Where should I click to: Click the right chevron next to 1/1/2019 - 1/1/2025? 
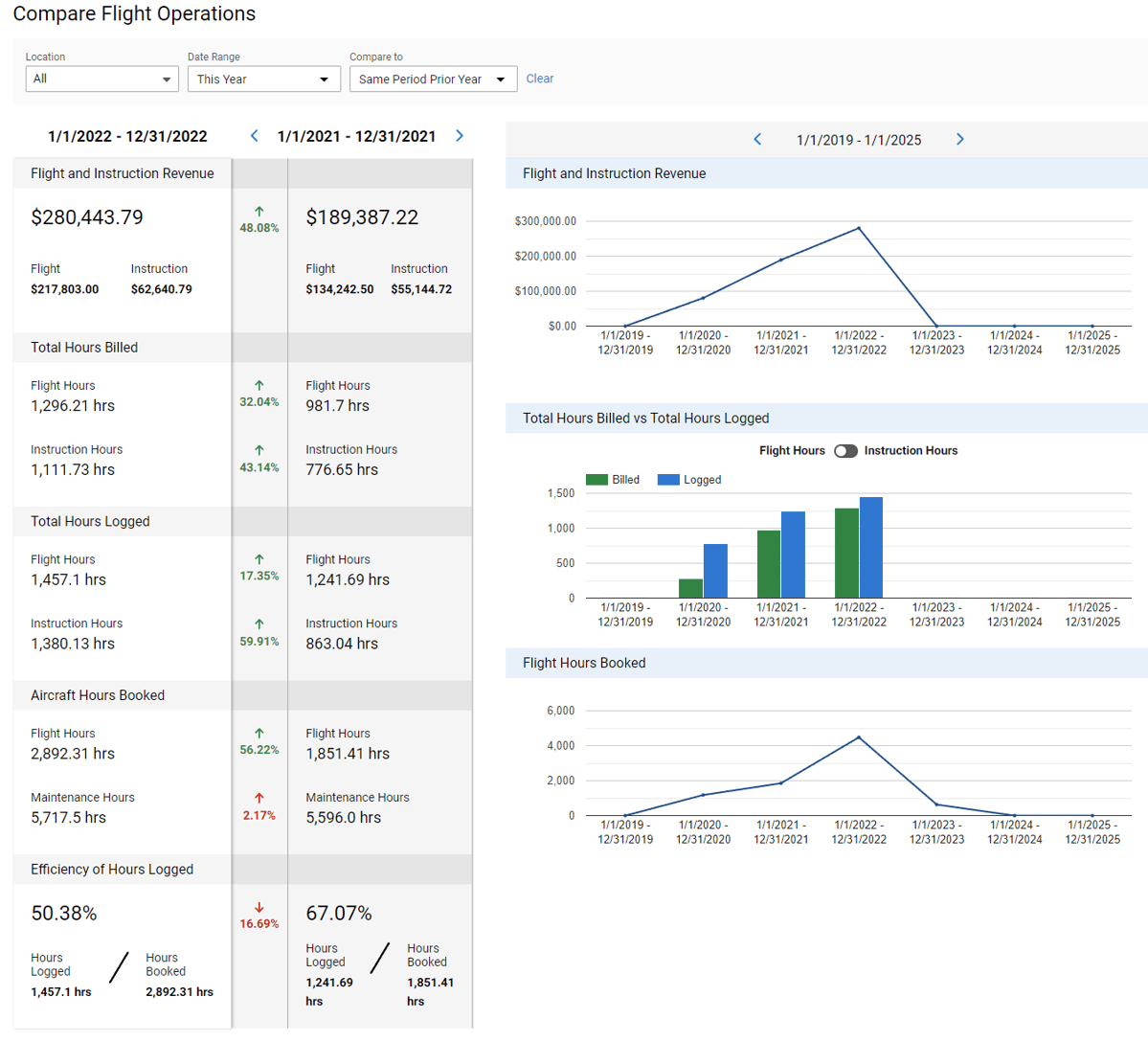click(959, 139)
